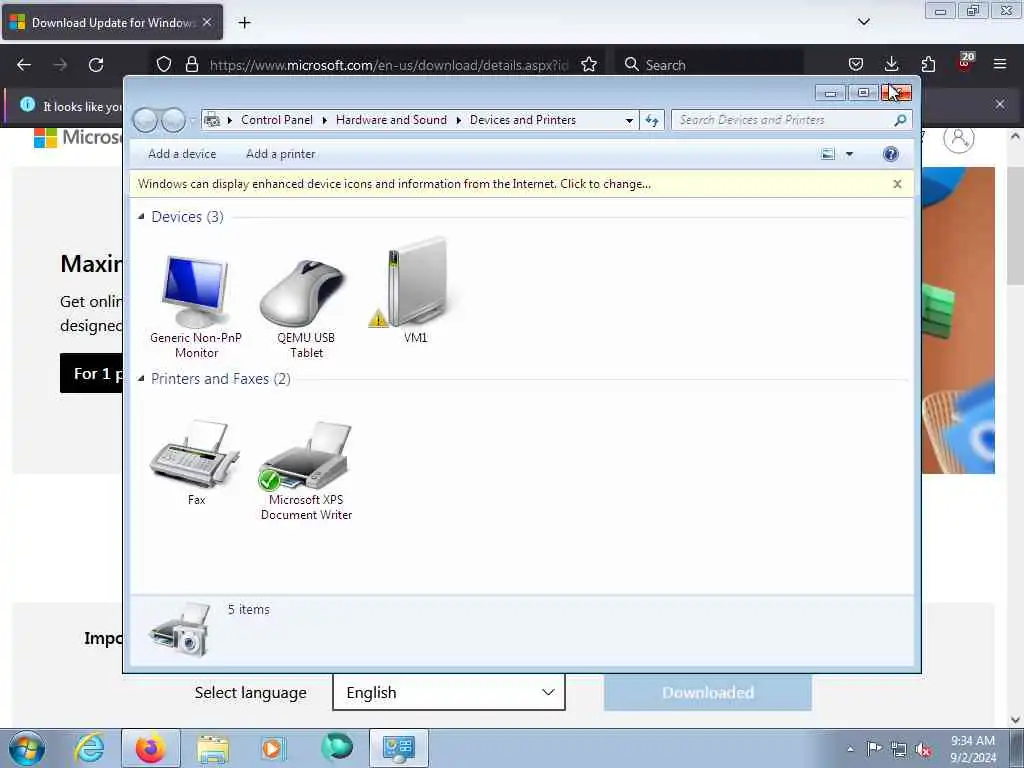Open the List all tabs dropdown
1024x768 pixels.
point(863,22)
